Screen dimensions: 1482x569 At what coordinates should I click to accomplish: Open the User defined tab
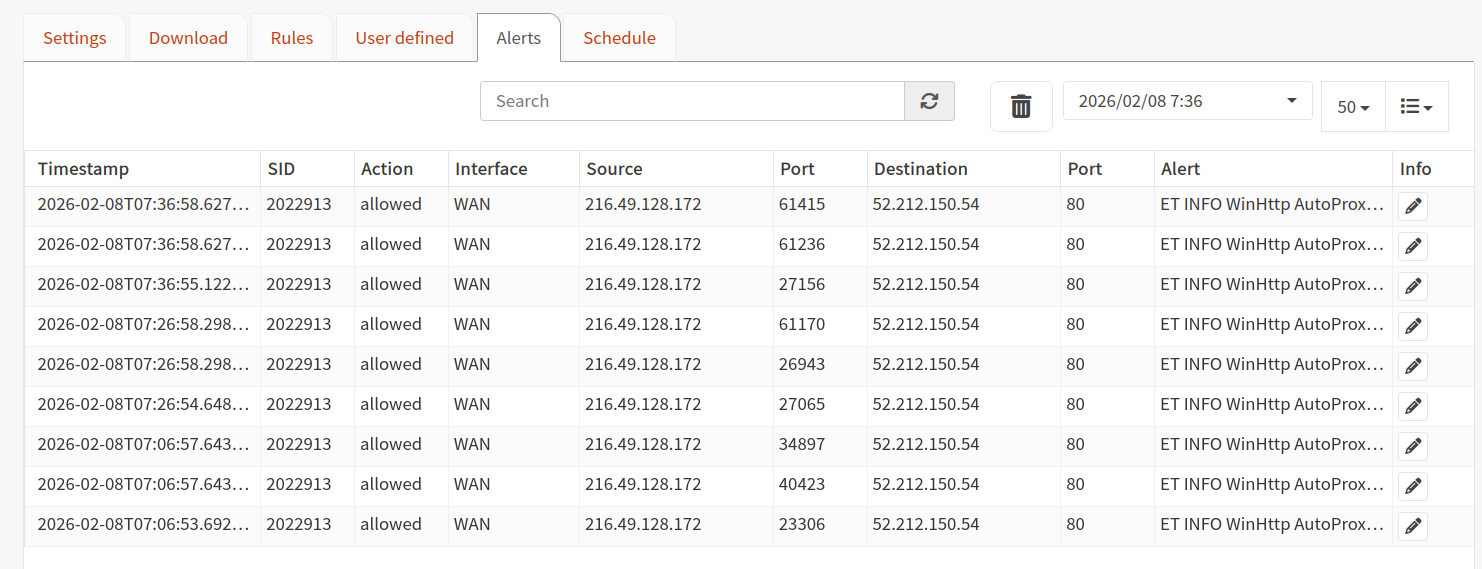[404, 38]
